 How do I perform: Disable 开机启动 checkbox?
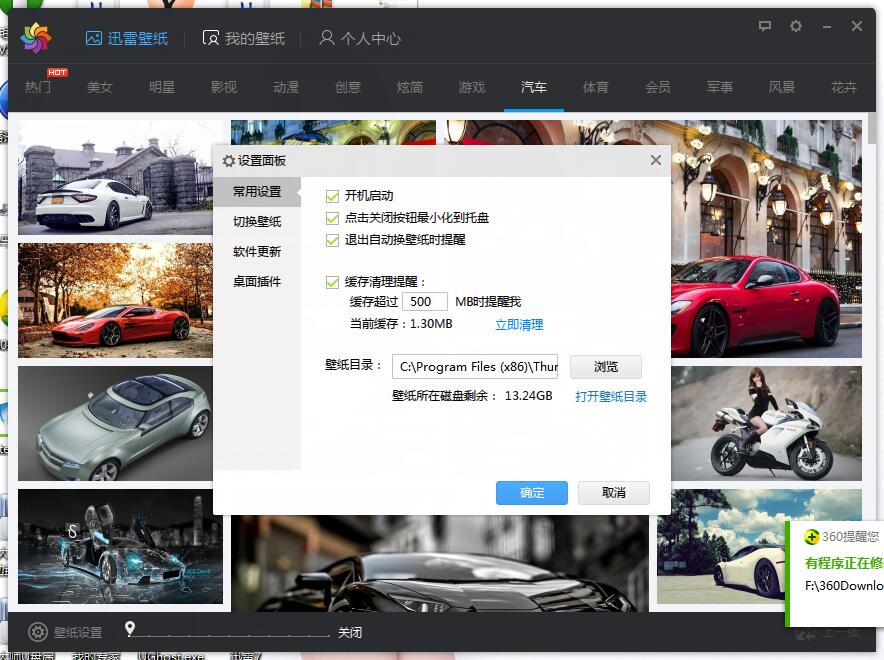click(x=330, y=196)
